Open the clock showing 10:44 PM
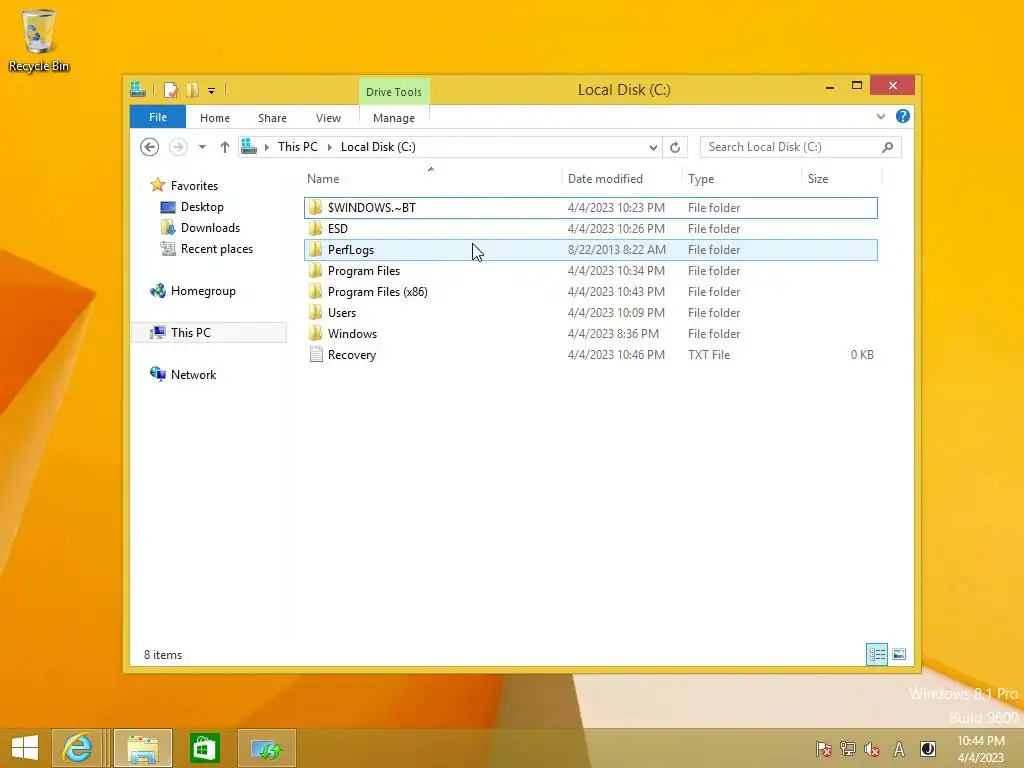Viewport: 1024px width, 768px height. (981, 749)
